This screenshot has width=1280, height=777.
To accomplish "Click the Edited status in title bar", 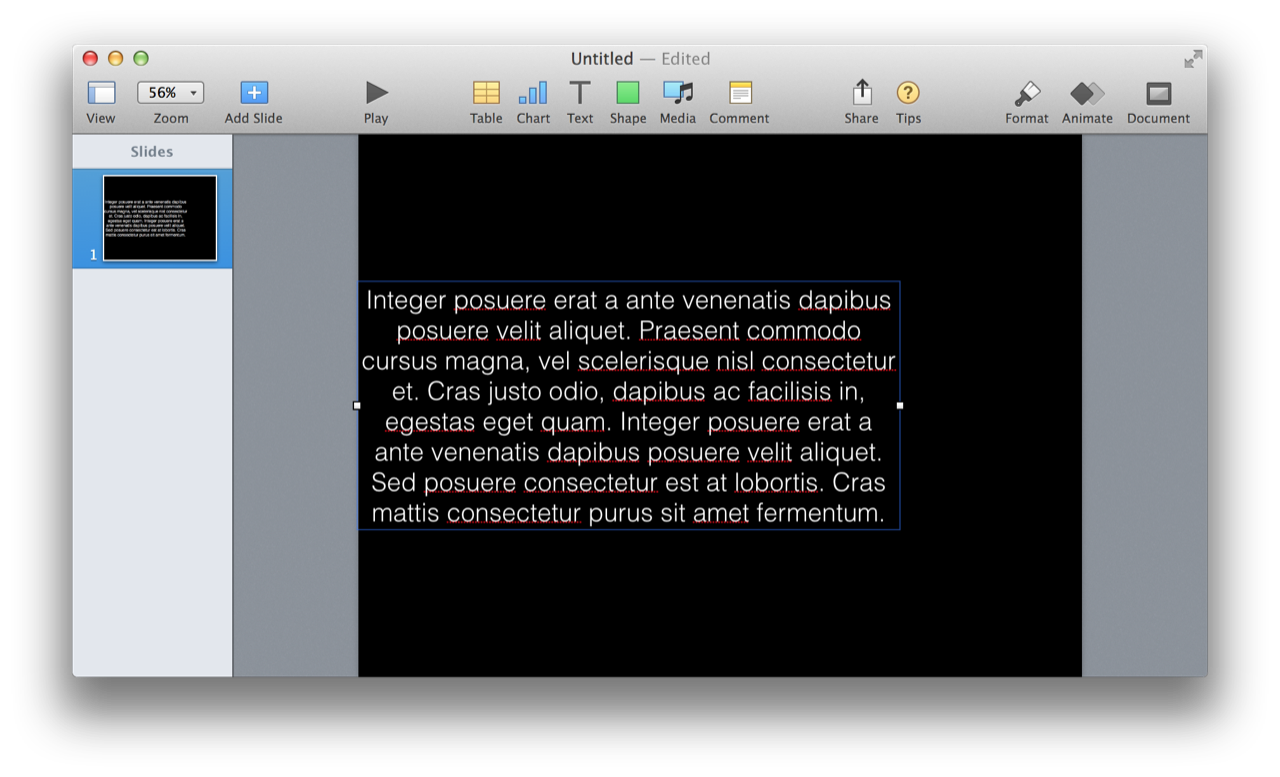I will (686, 59).
